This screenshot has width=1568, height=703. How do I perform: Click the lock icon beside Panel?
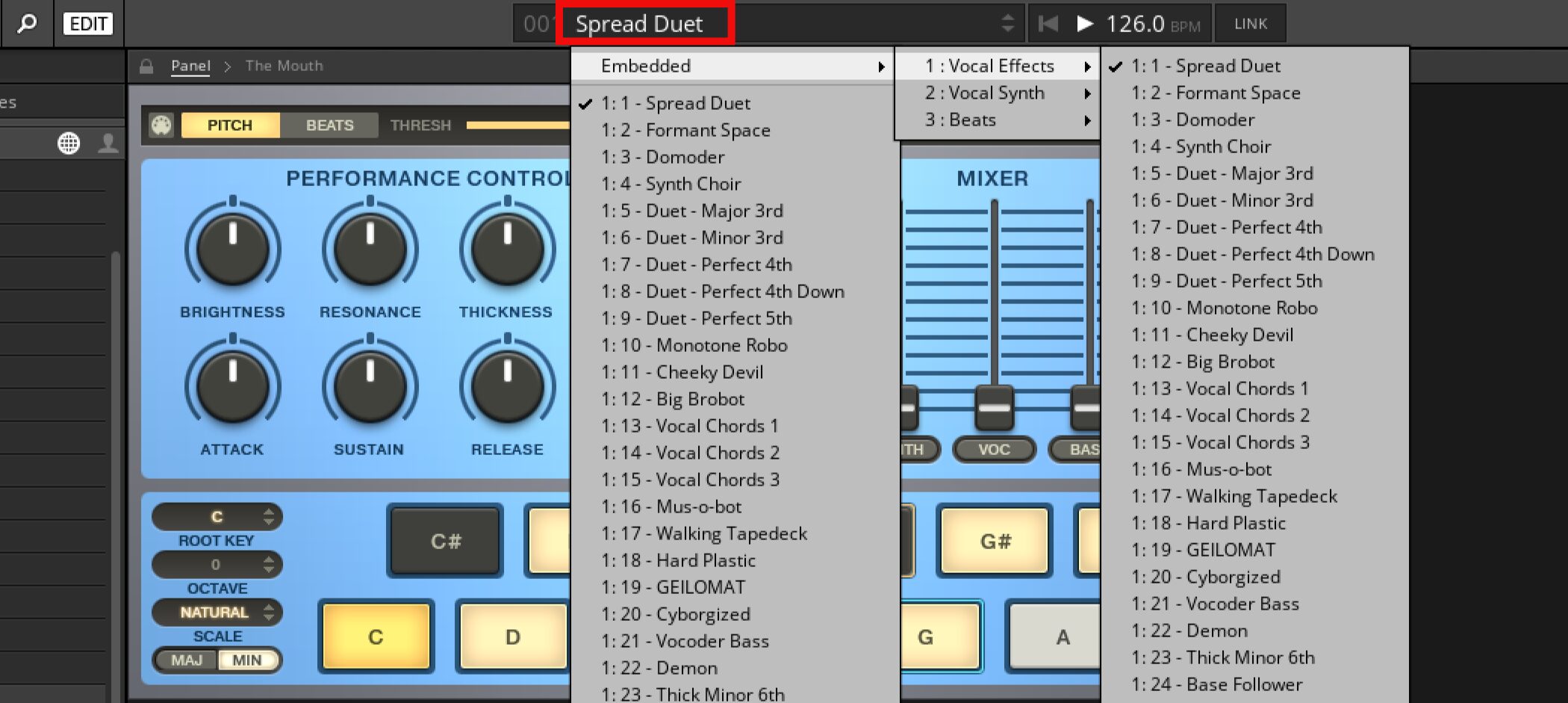coord(146,66)
